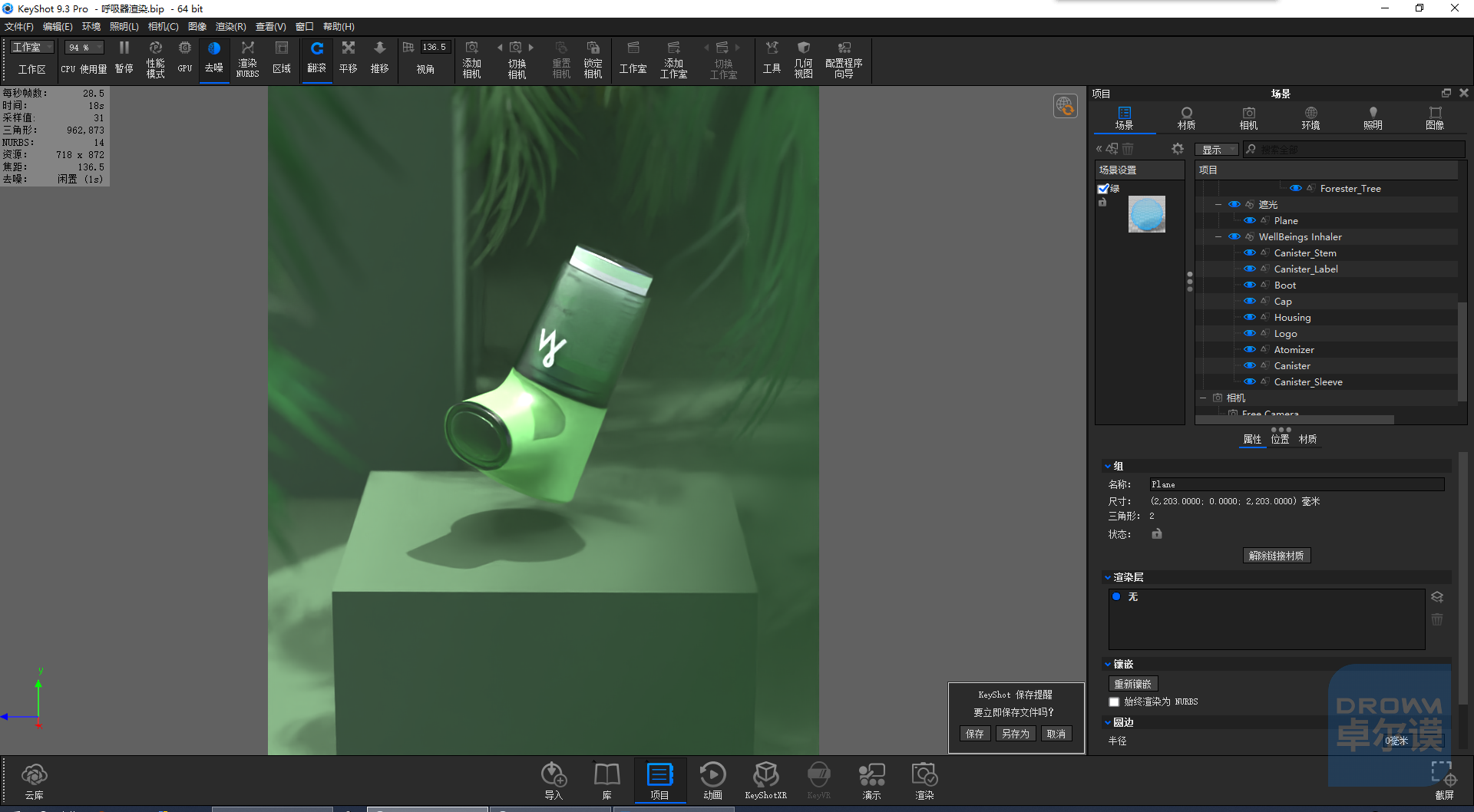1474x812 pixels.
Task: Toggle the Project (项目) panel button
Action: (x=660, y=781)
